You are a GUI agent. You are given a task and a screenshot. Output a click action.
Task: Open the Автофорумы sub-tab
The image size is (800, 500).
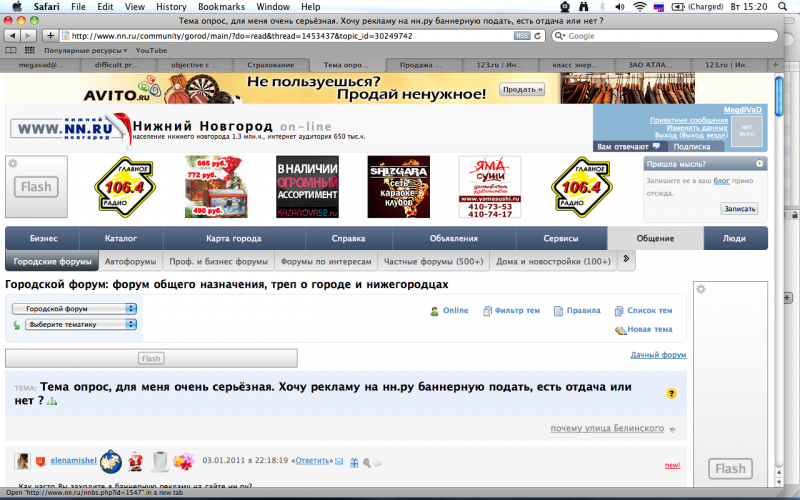pos(130,261)
